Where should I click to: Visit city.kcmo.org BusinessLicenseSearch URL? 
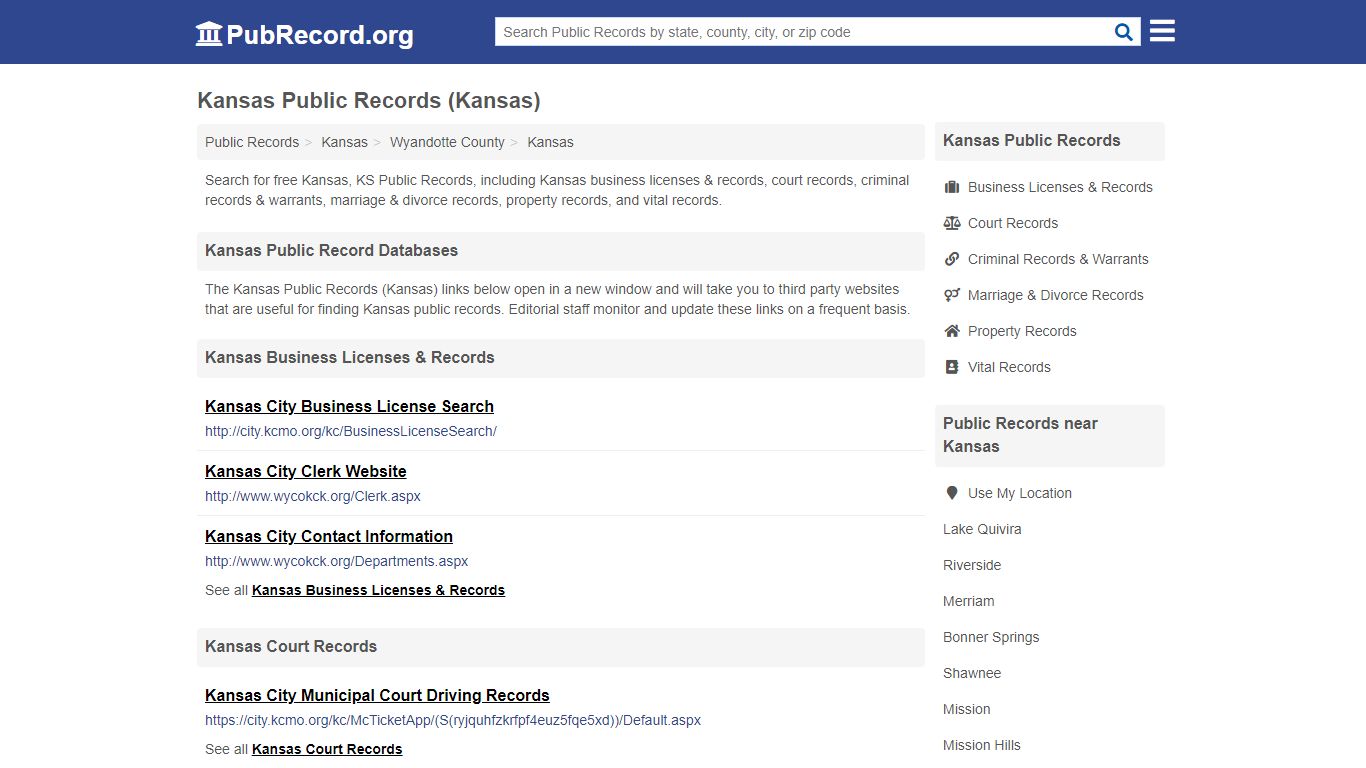pos(351,431)
